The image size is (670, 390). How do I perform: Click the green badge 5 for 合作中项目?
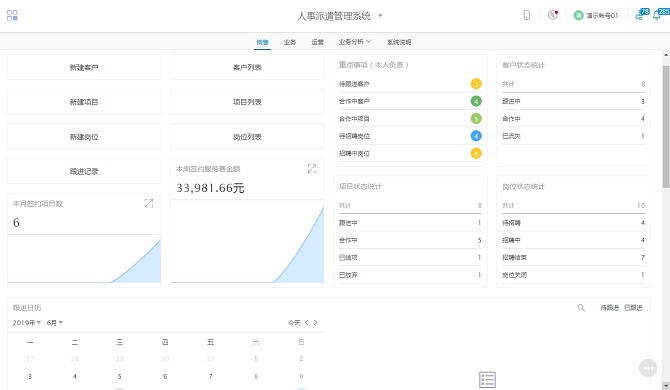coord(476,118)
